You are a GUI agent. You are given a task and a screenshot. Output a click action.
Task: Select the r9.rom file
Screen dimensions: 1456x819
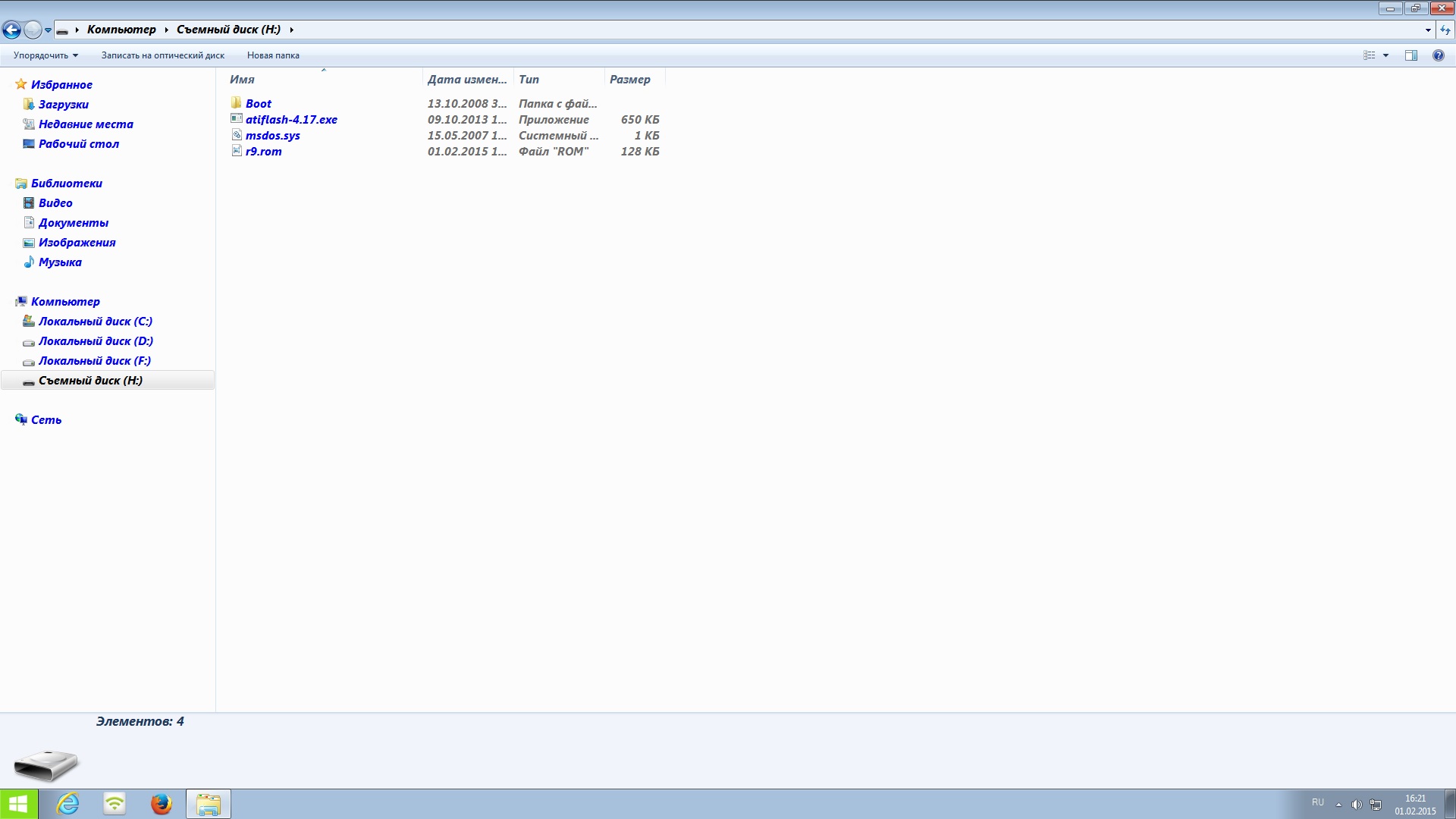[263, 152]
